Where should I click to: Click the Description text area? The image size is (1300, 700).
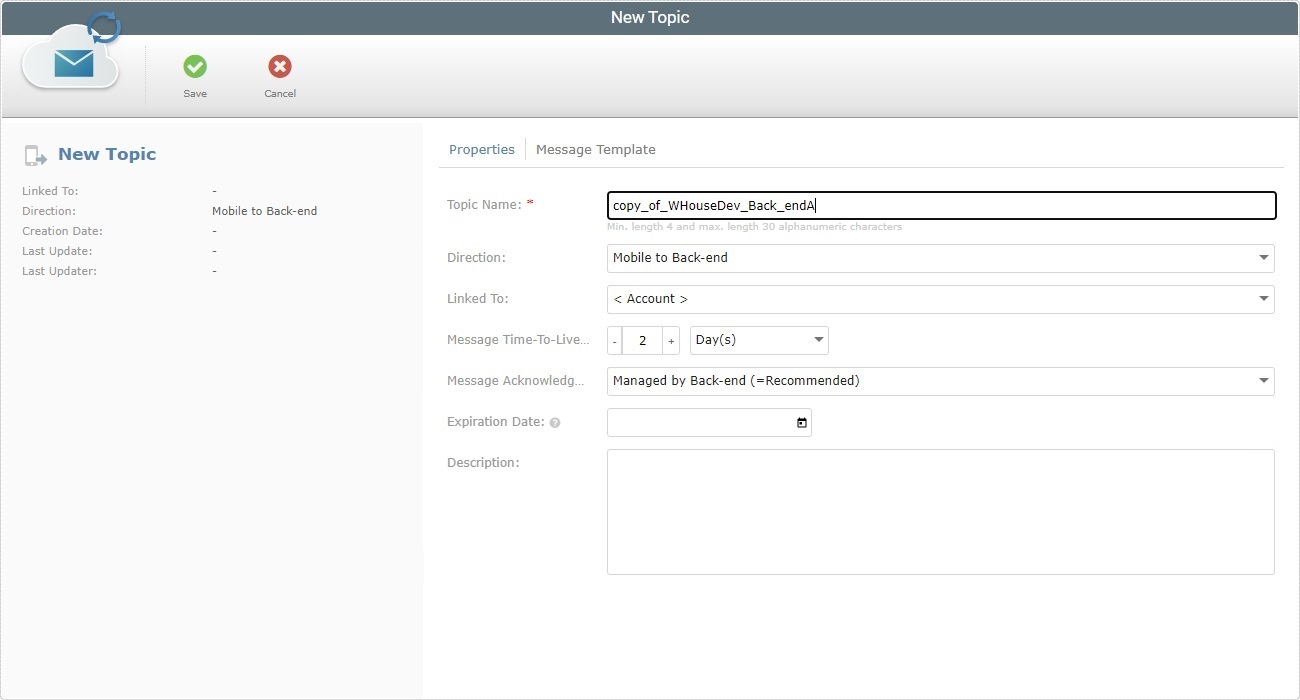click(940, 510)
